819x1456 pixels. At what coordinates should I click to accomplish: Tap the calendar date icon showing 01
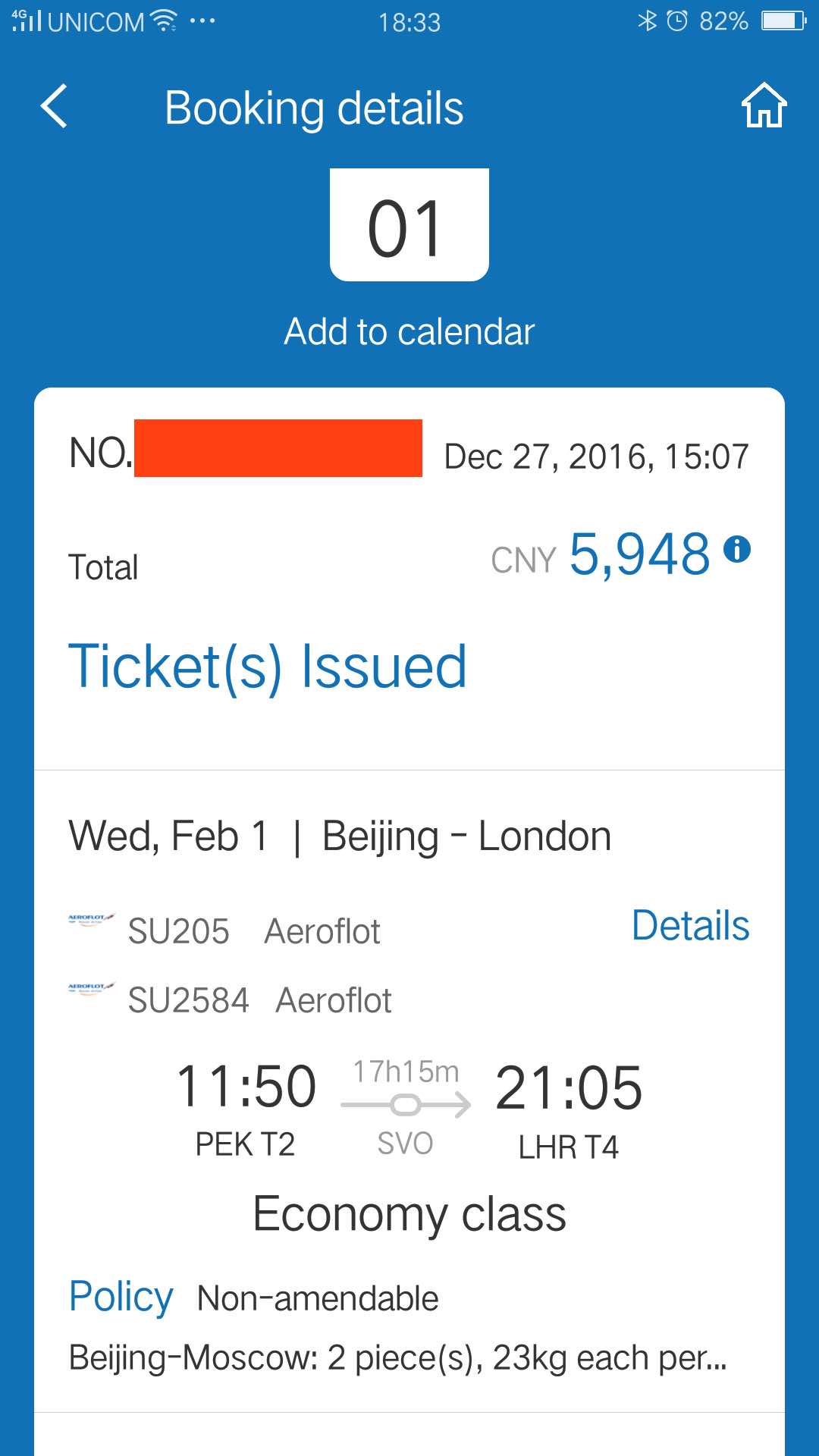pyautogui.click(x=408, y=224)
